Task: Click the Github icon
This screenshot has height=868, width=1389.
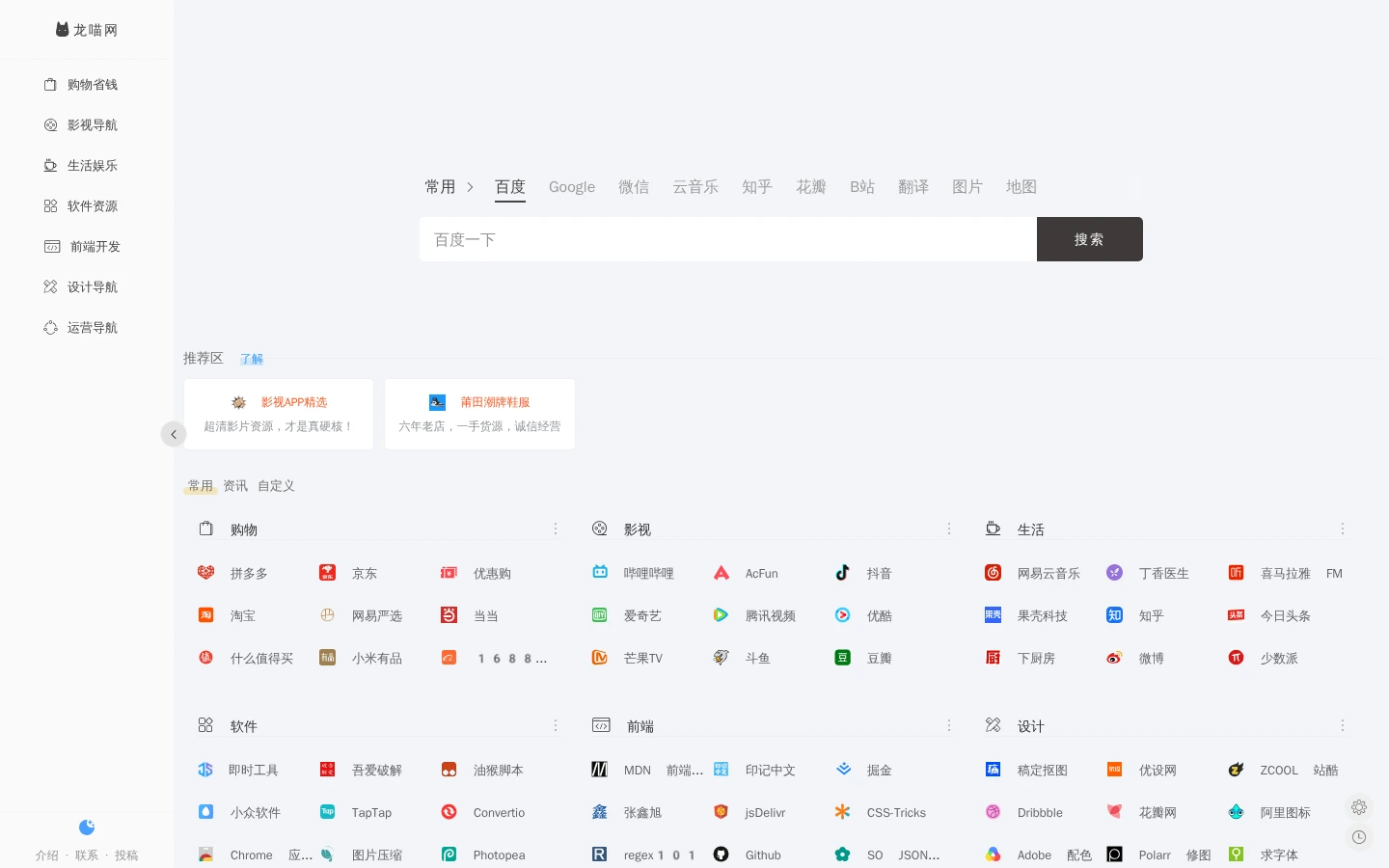Action: 721,854
